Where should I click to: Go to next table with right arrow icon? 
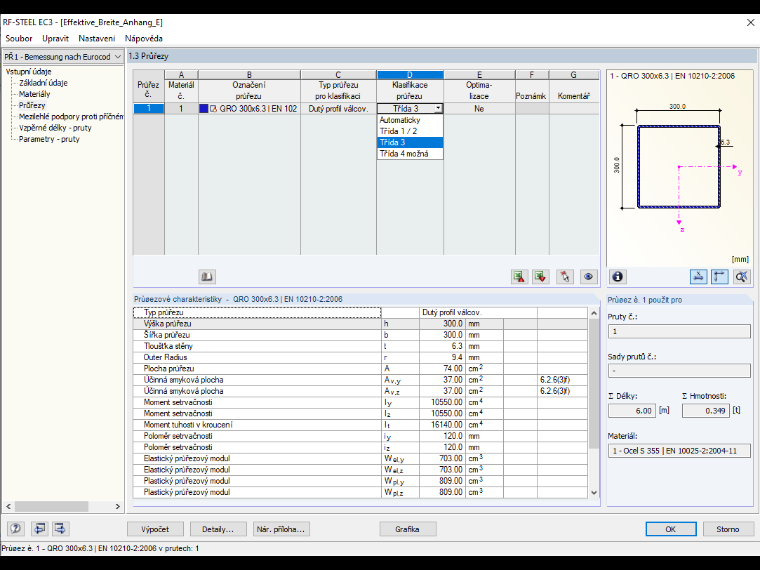(x=61, y=528)
